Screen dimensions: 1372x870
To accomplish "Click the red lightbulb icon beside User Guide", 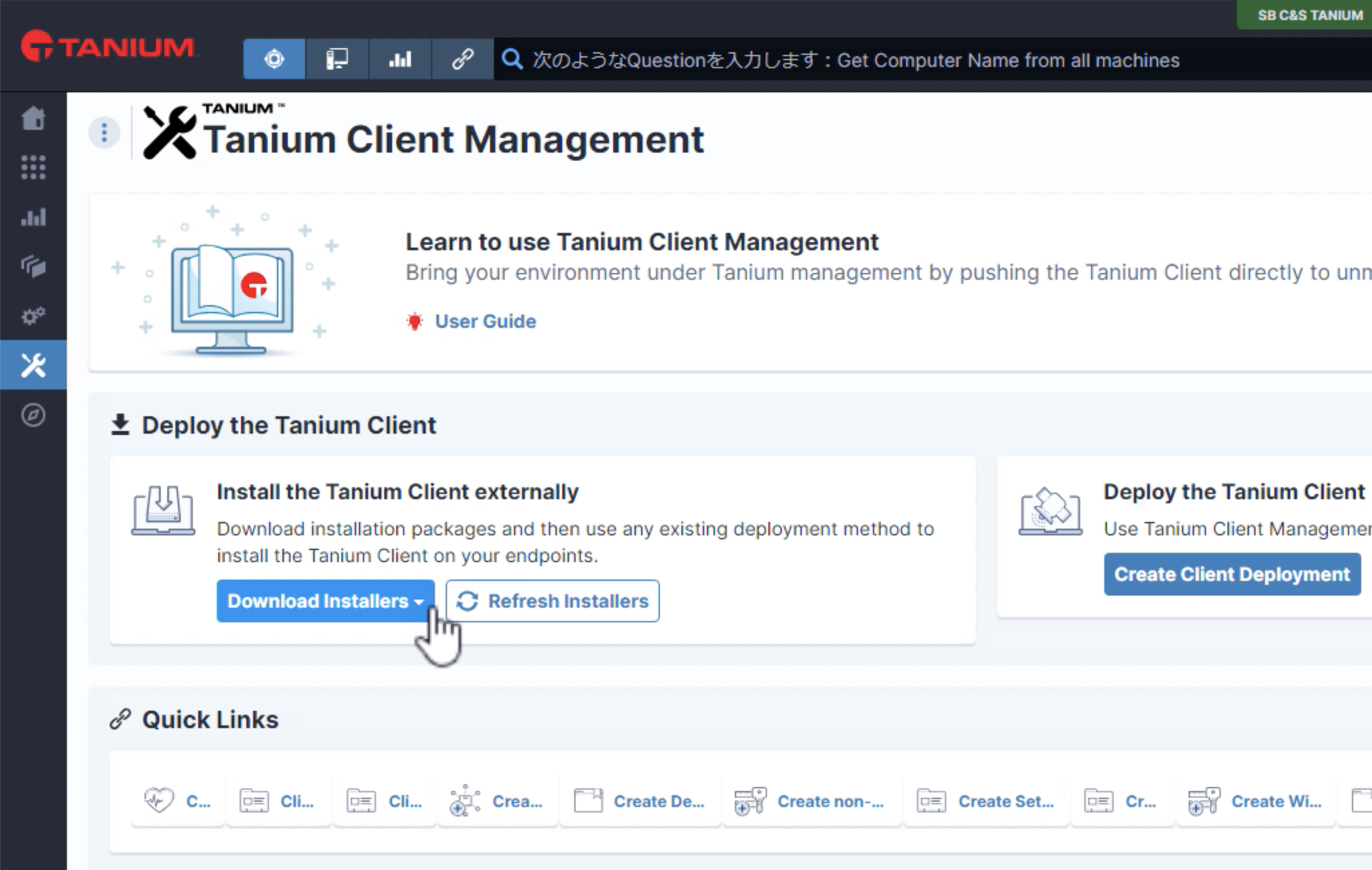I will (x=415, y=321).
